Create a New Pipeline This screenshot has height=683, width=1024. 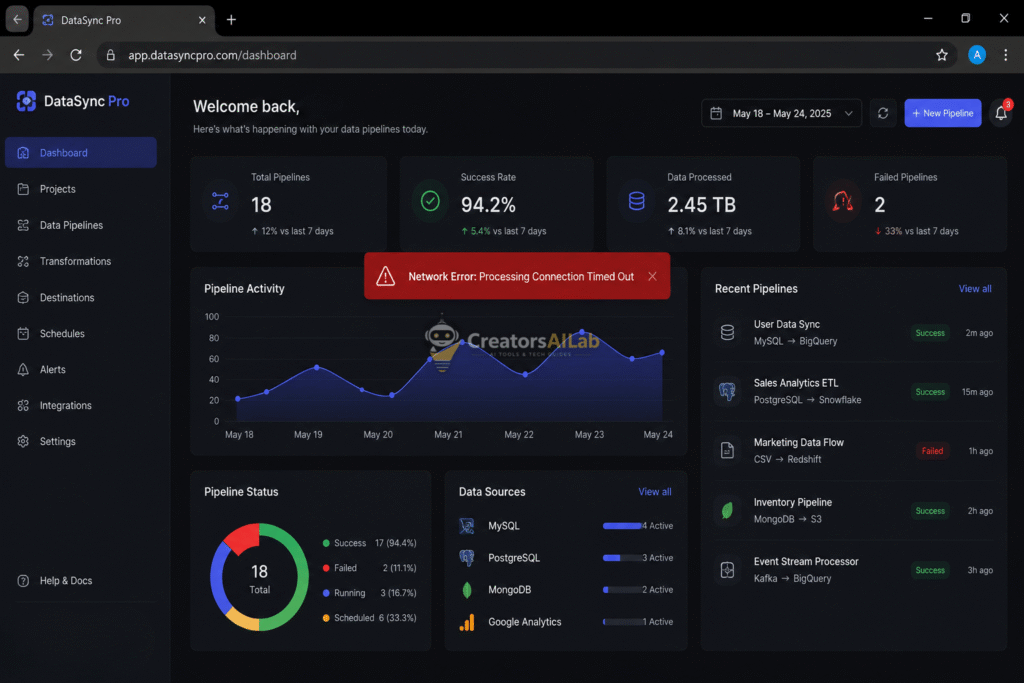pyautogui.click(x=942, y=113)
